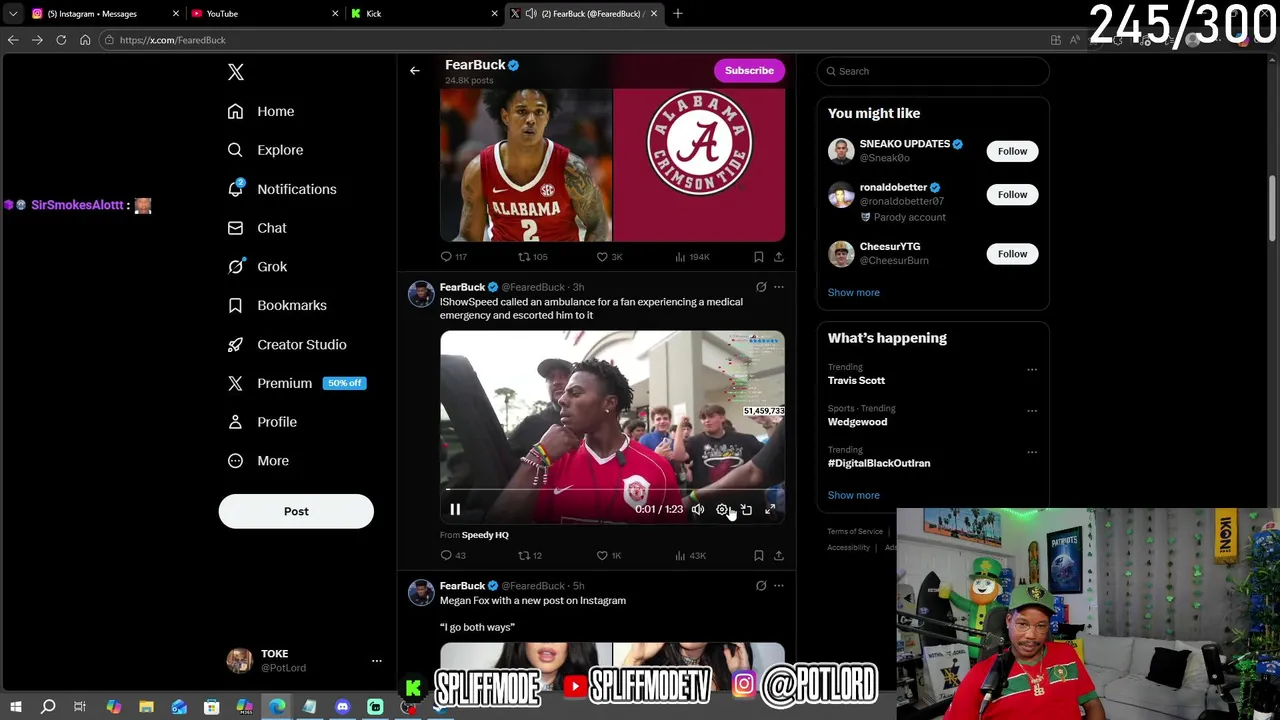Show more suggested accounts
Screen dimensions: 1280x720
click(x=853, y=292)
